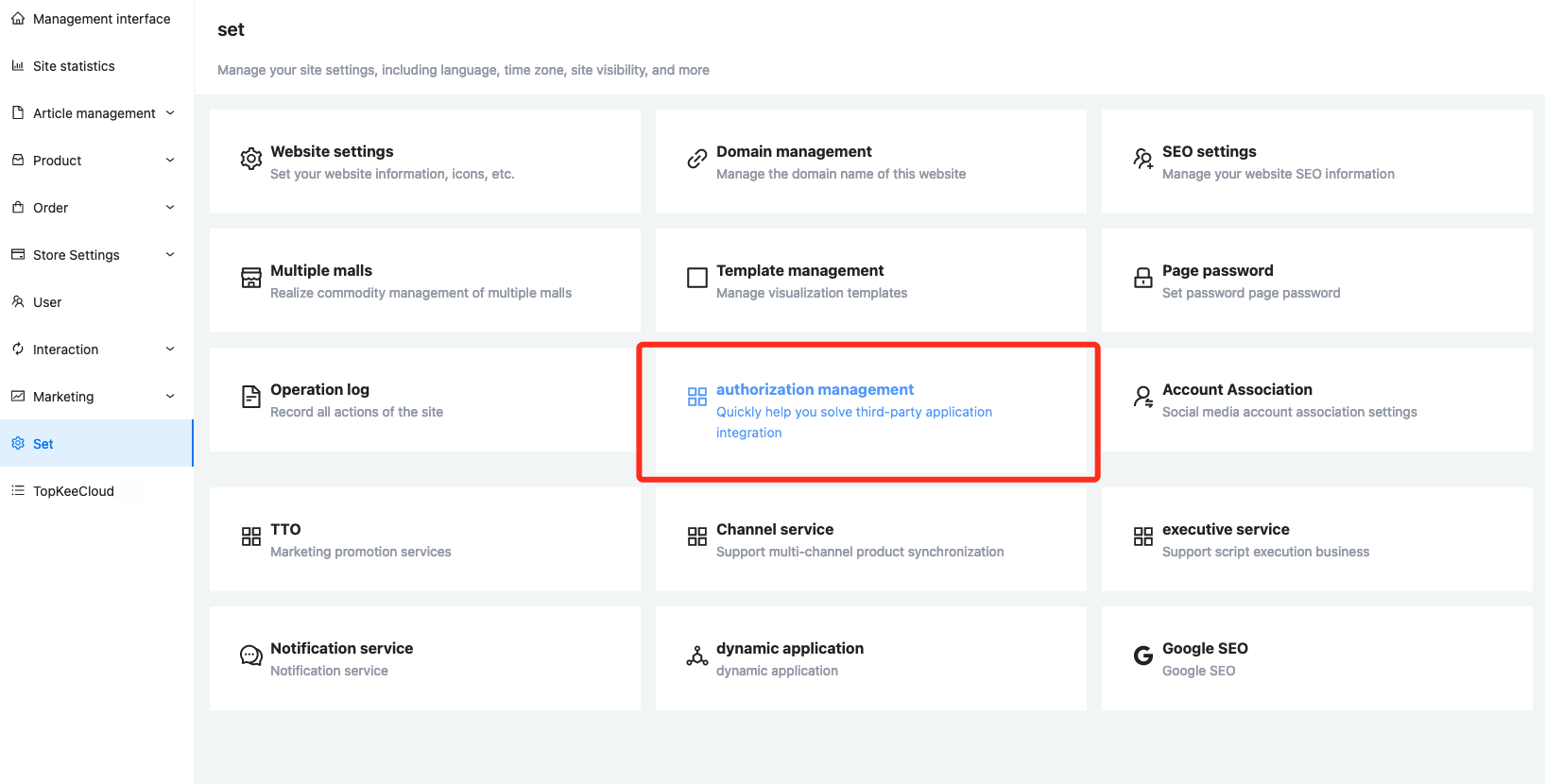The image size is (1545, 784).
Task: Select the Channel service card
Action: tap(869, 539)
